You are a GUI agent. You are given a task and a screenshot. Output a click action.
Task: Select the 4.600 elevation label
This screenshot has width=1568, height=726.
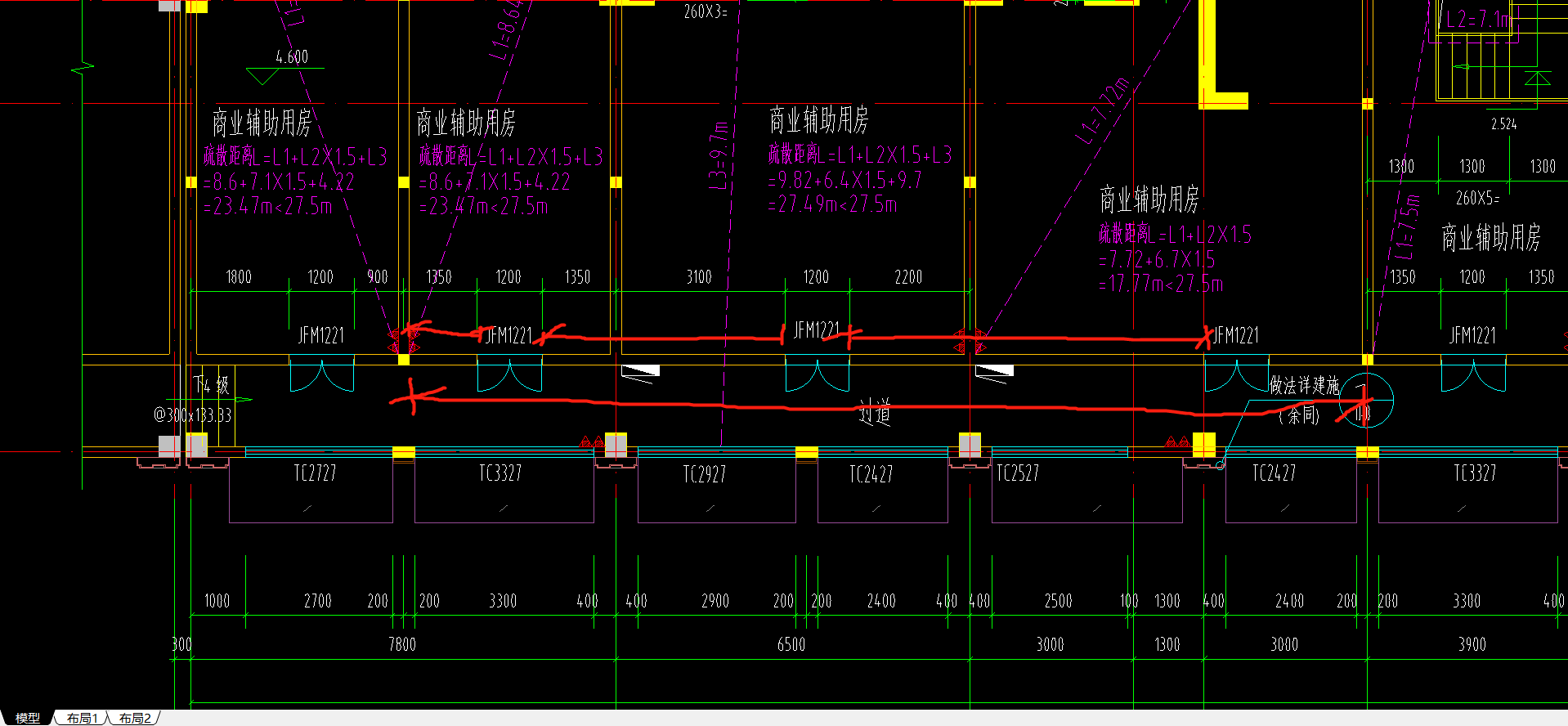pyautogui.click(x=292, y=57)
